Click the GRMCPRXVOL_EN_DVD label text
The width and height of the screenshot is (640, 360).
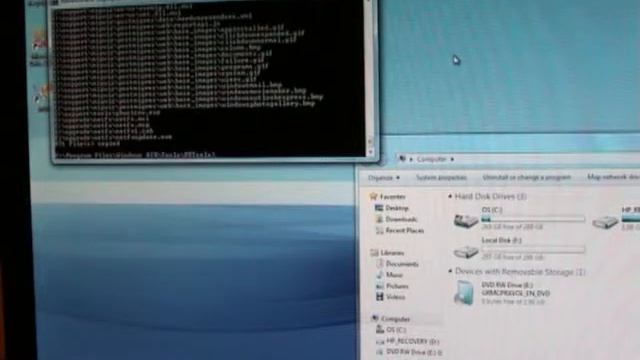click(x=516, y=293)
